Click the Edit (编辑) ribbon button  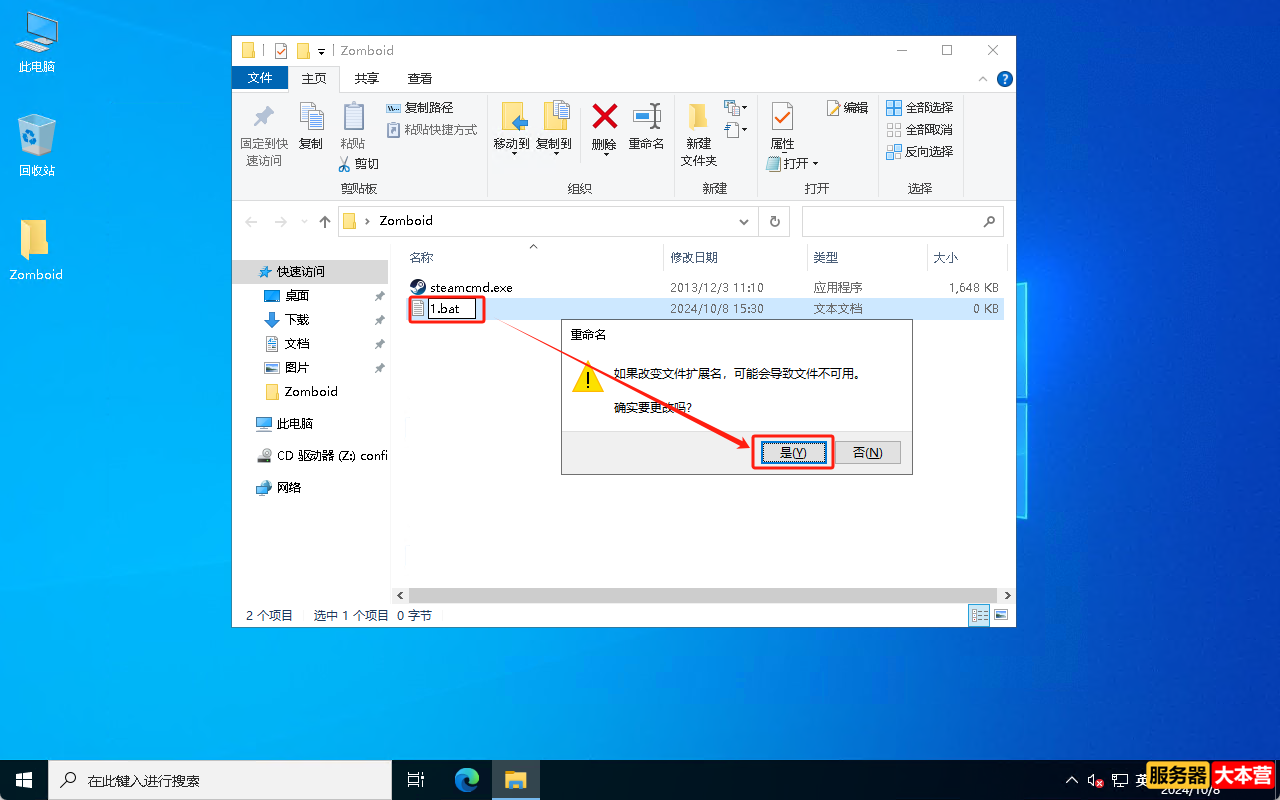coord(847,107)
